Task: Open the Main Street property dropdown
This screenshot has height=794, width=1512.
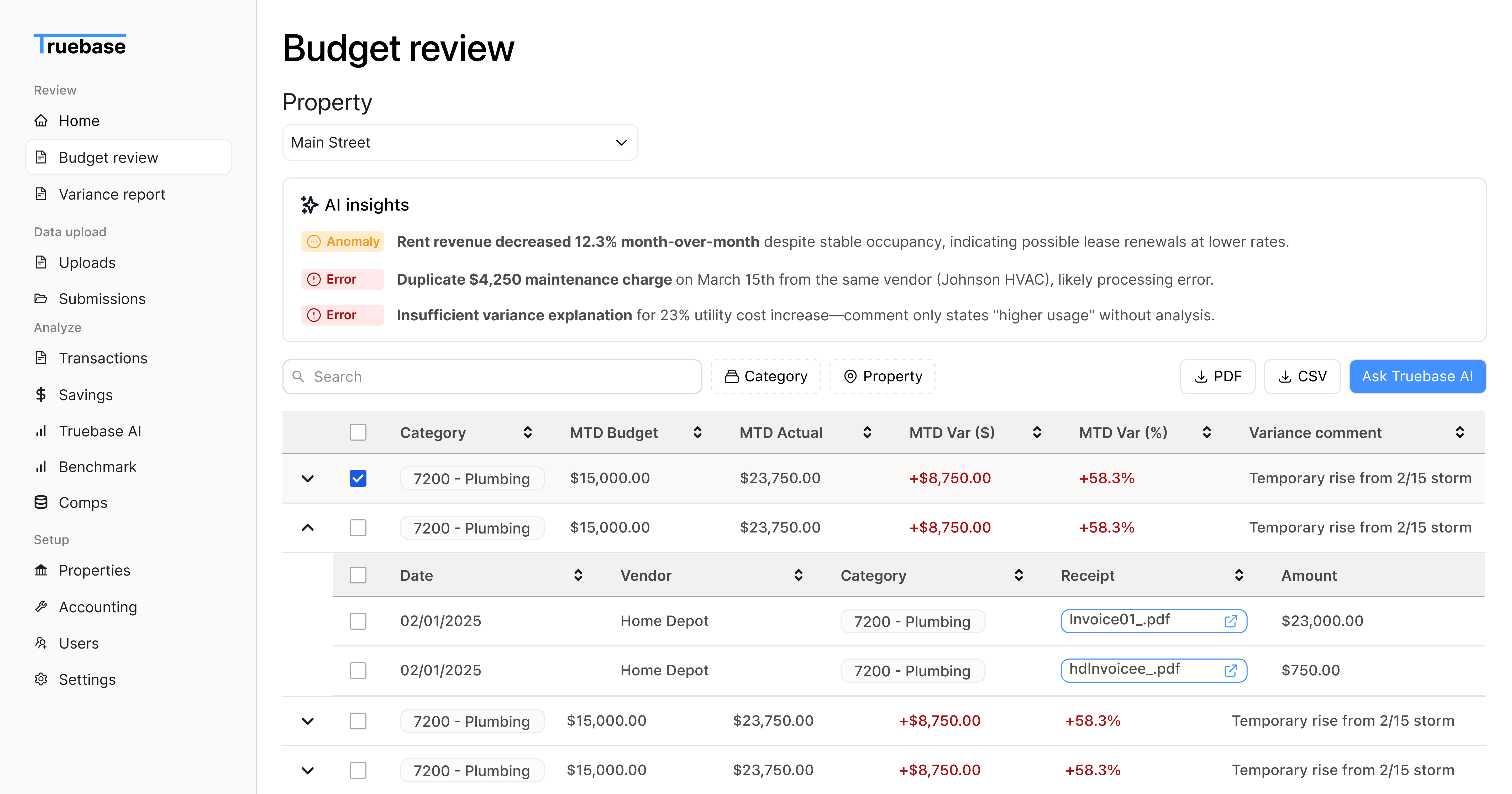Action: tap(460, 142)
